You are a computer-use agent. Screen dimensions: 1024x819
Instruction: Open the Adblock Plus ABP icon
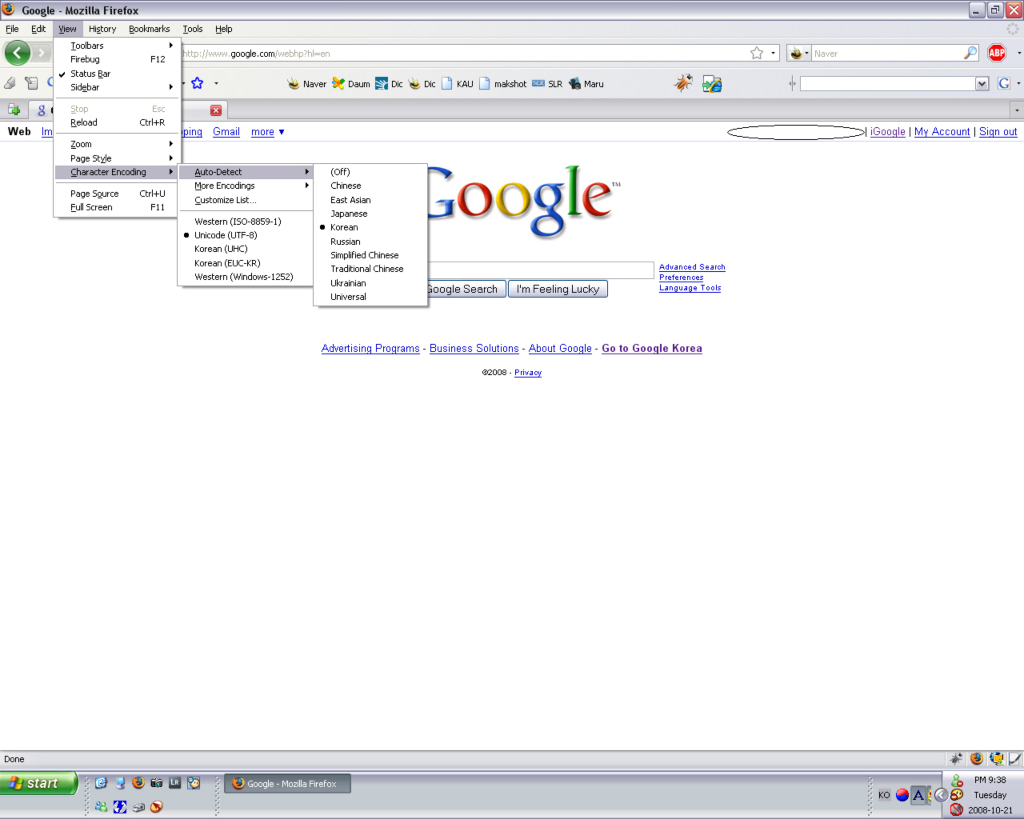pyautogui.click(x=997, y=53)
